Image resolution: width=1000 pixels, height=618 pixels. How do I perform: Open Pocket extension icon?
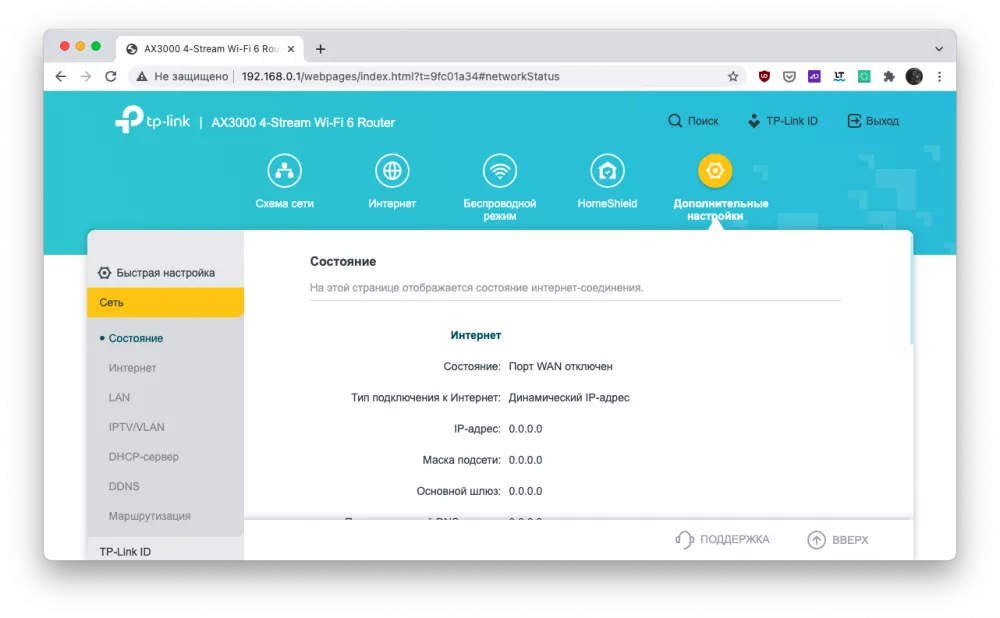(789, 77)
